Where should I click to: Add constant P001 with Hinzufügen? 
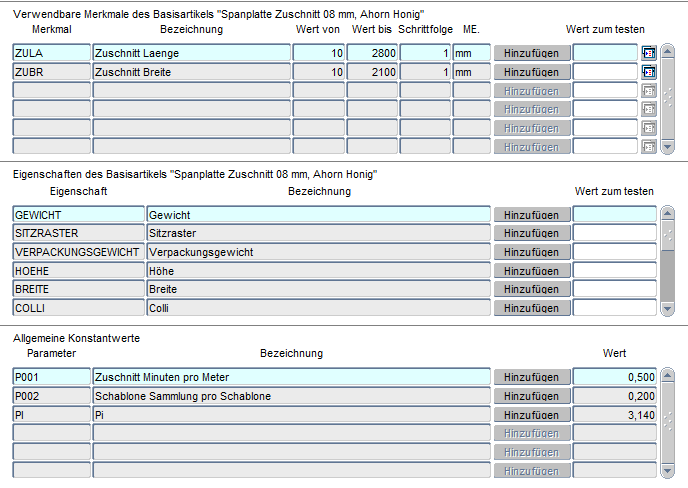click(531, 377)
